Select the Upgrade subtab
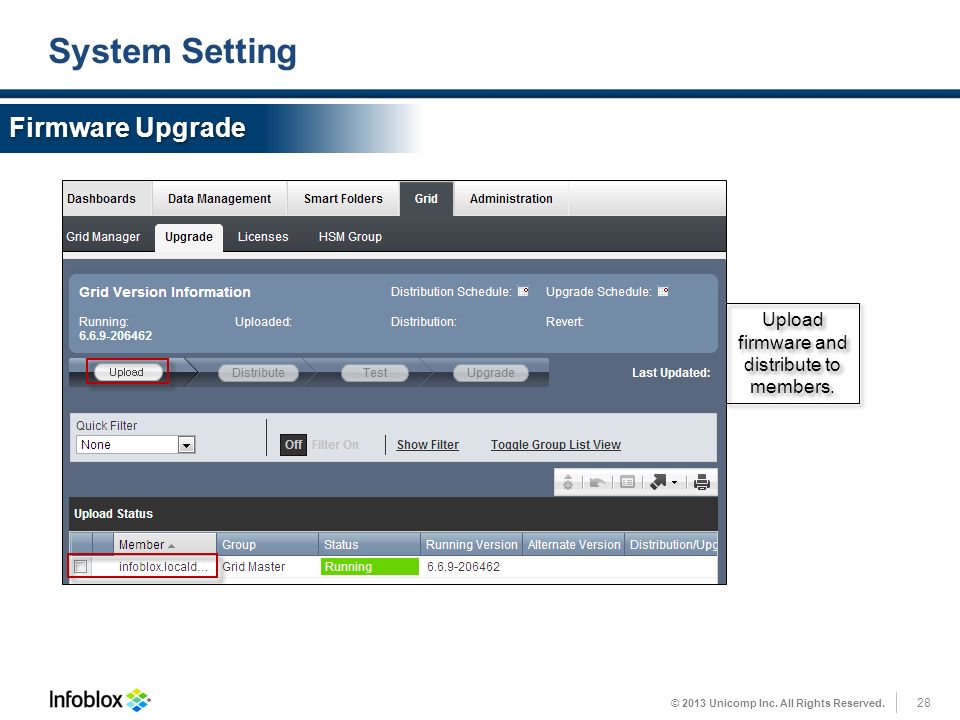Screen dimensions: 960x720 (189, 237)
